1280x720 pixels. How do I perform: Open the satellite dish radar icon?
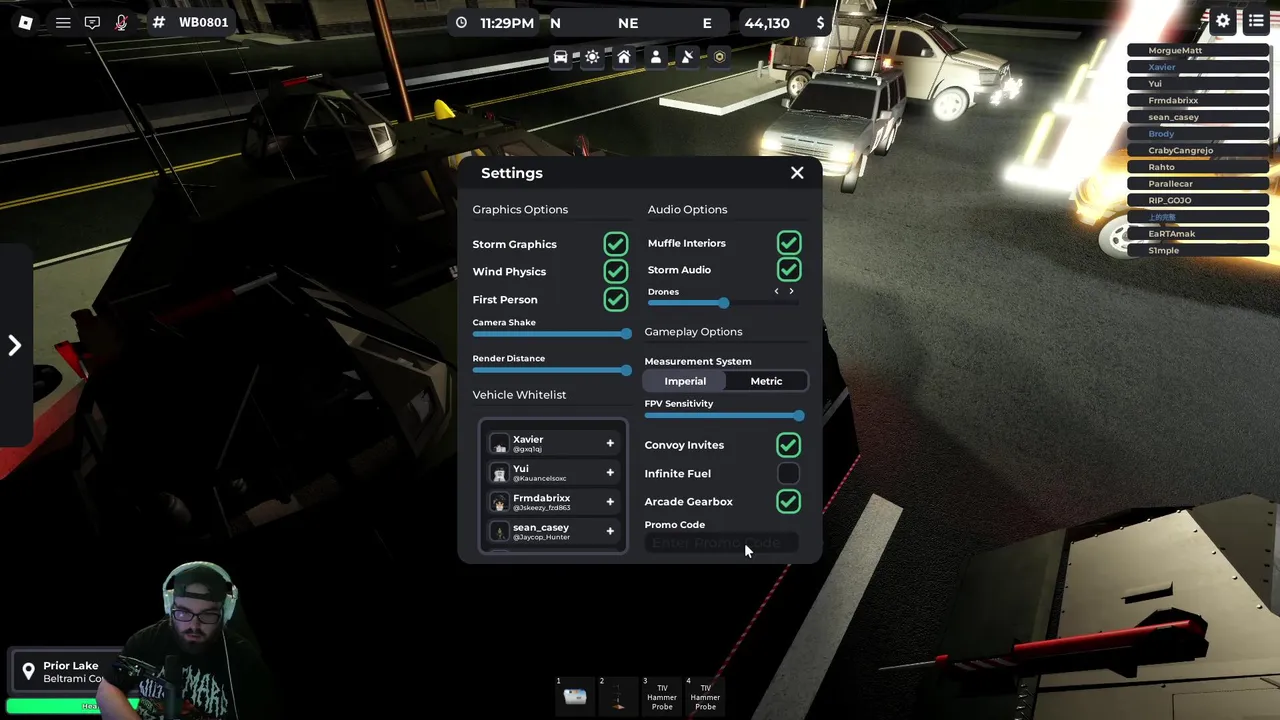pos(687,57)
